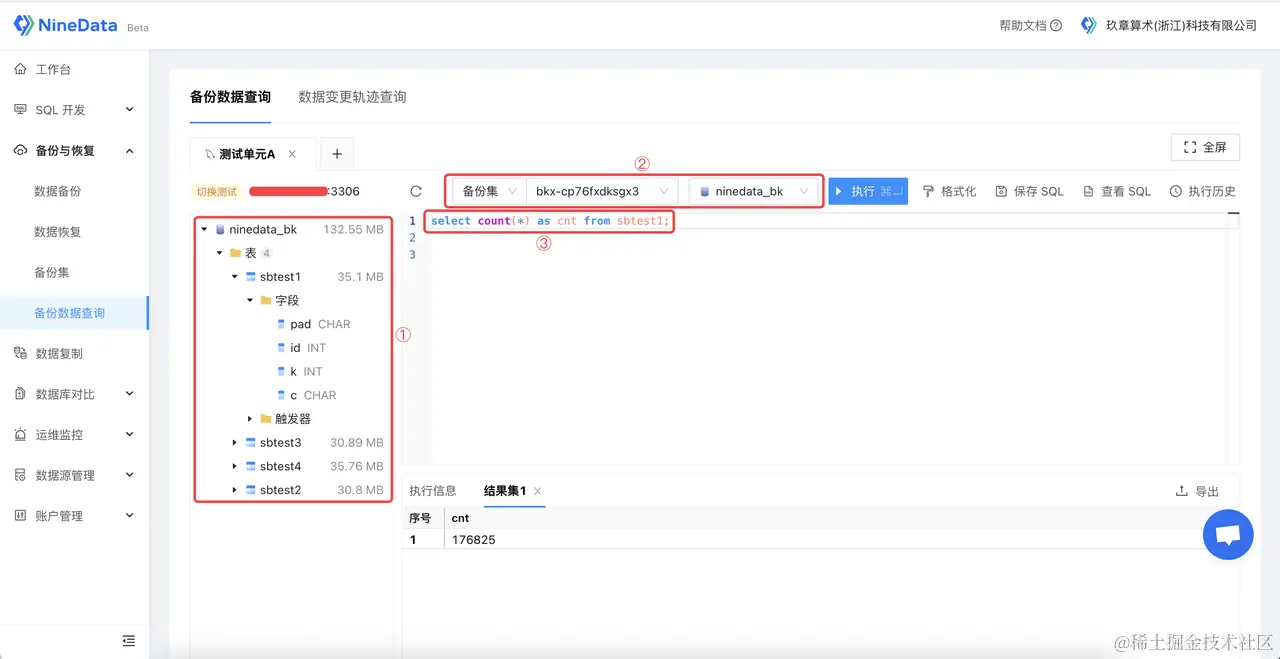
Task: Collapse the 字段 fields node under sbtest1
Action: 249,300
